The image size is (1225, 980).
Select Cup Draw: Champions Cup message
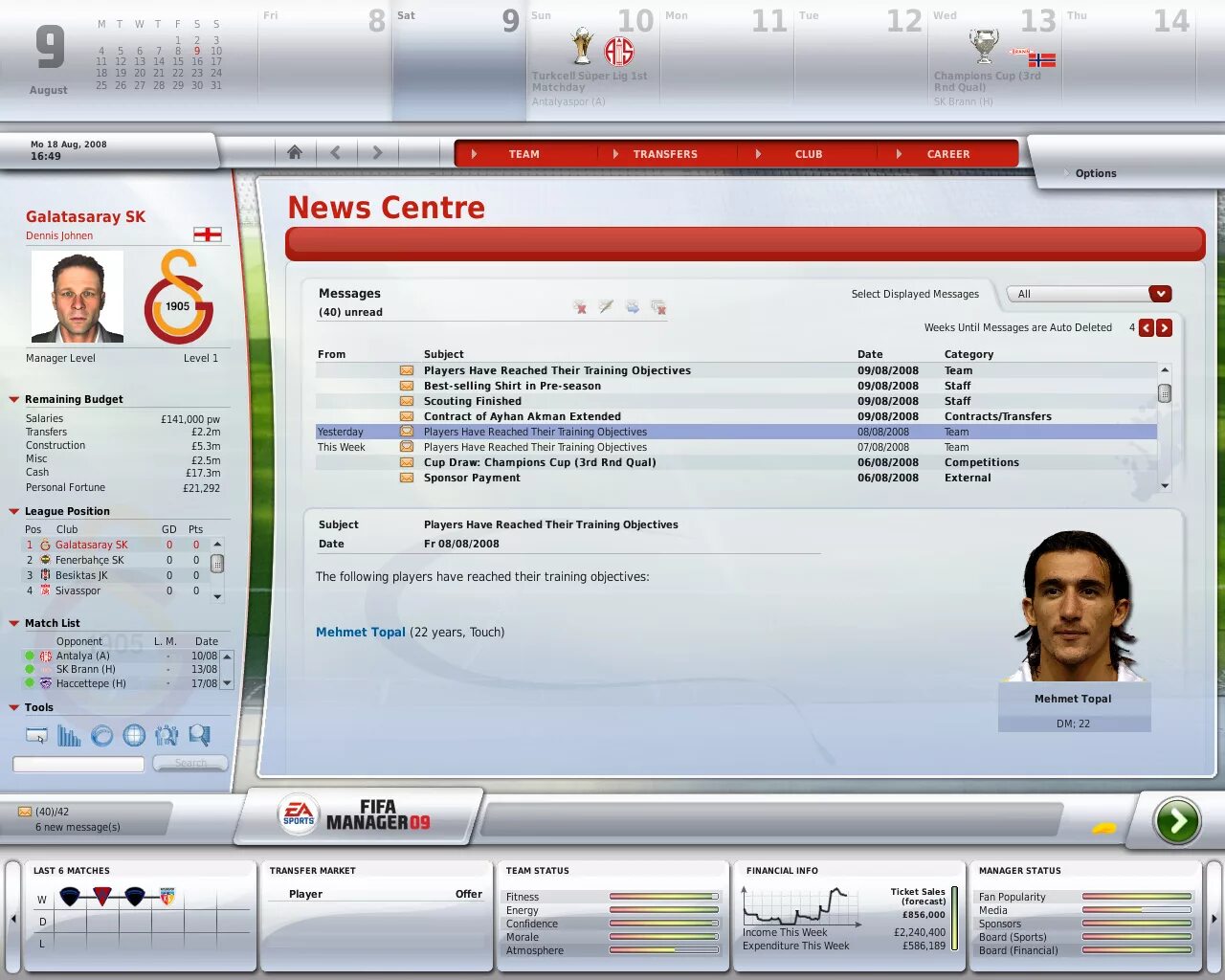[736, 462]
